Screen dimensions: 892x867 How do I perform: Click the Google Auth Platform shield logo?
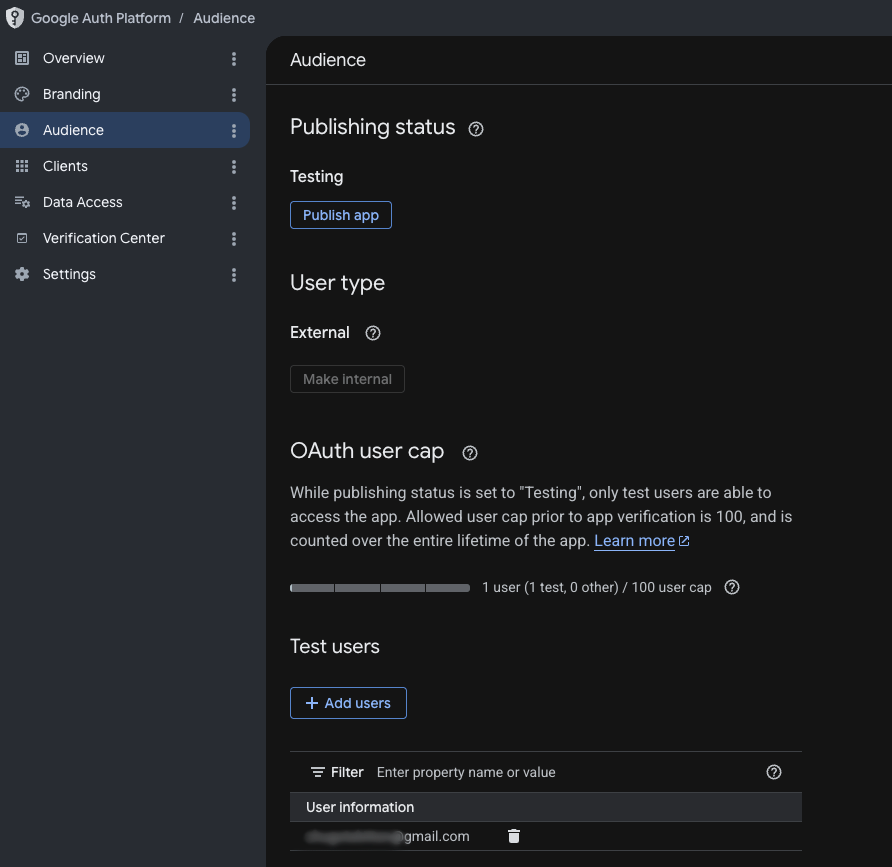point(15,18)
